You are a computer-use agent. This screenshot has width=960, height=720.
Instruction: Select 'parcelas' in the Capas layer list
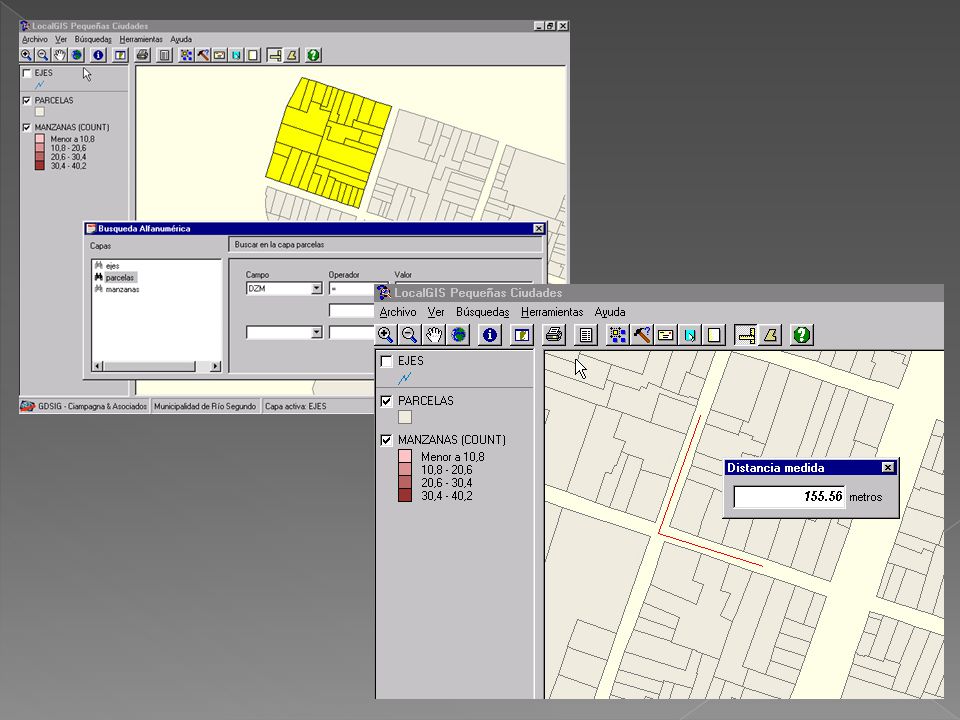pyautogui.click(x=119, y=277)
